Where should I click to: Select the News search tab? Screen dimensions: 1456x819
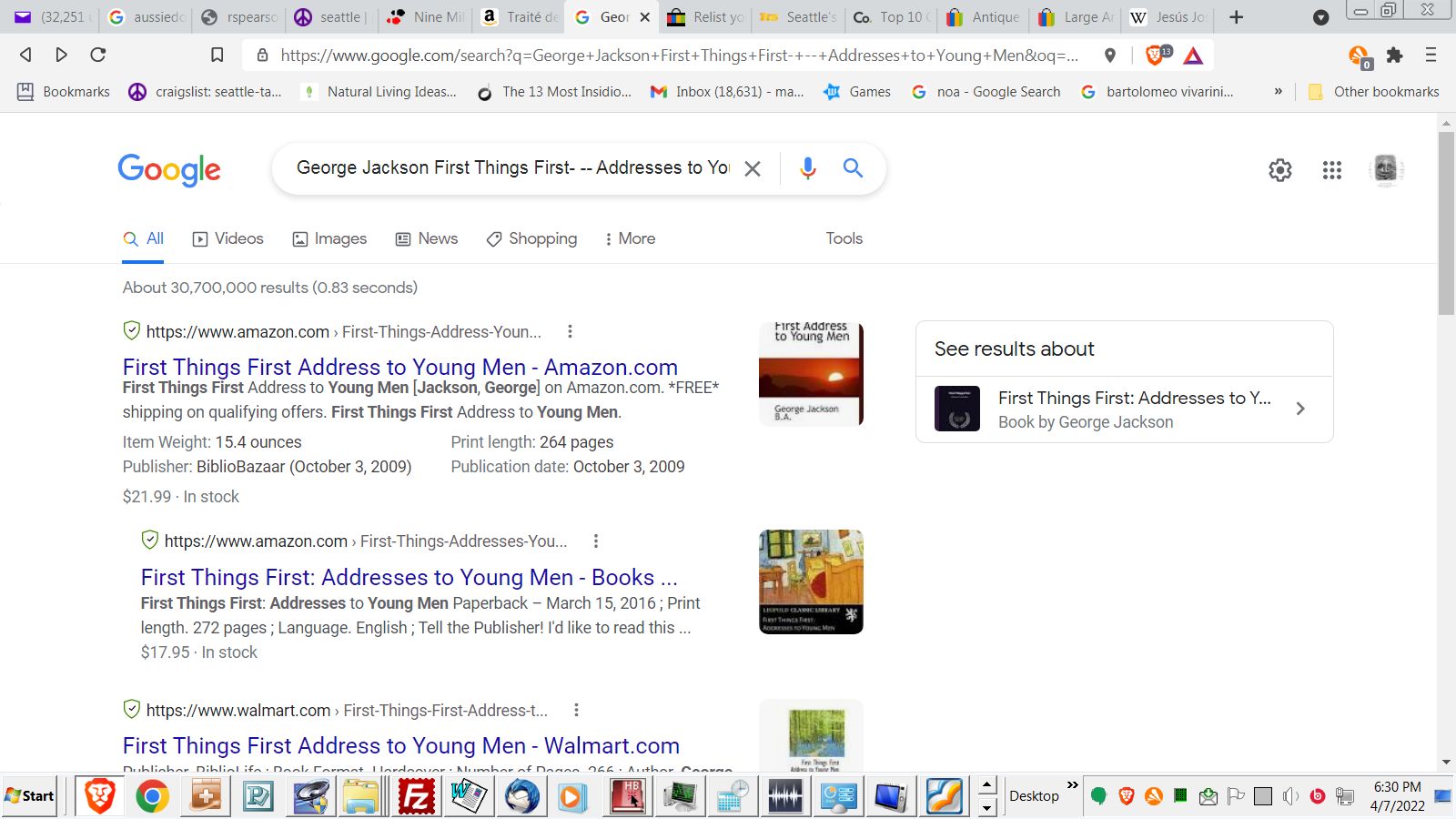[x=427, y=238]
